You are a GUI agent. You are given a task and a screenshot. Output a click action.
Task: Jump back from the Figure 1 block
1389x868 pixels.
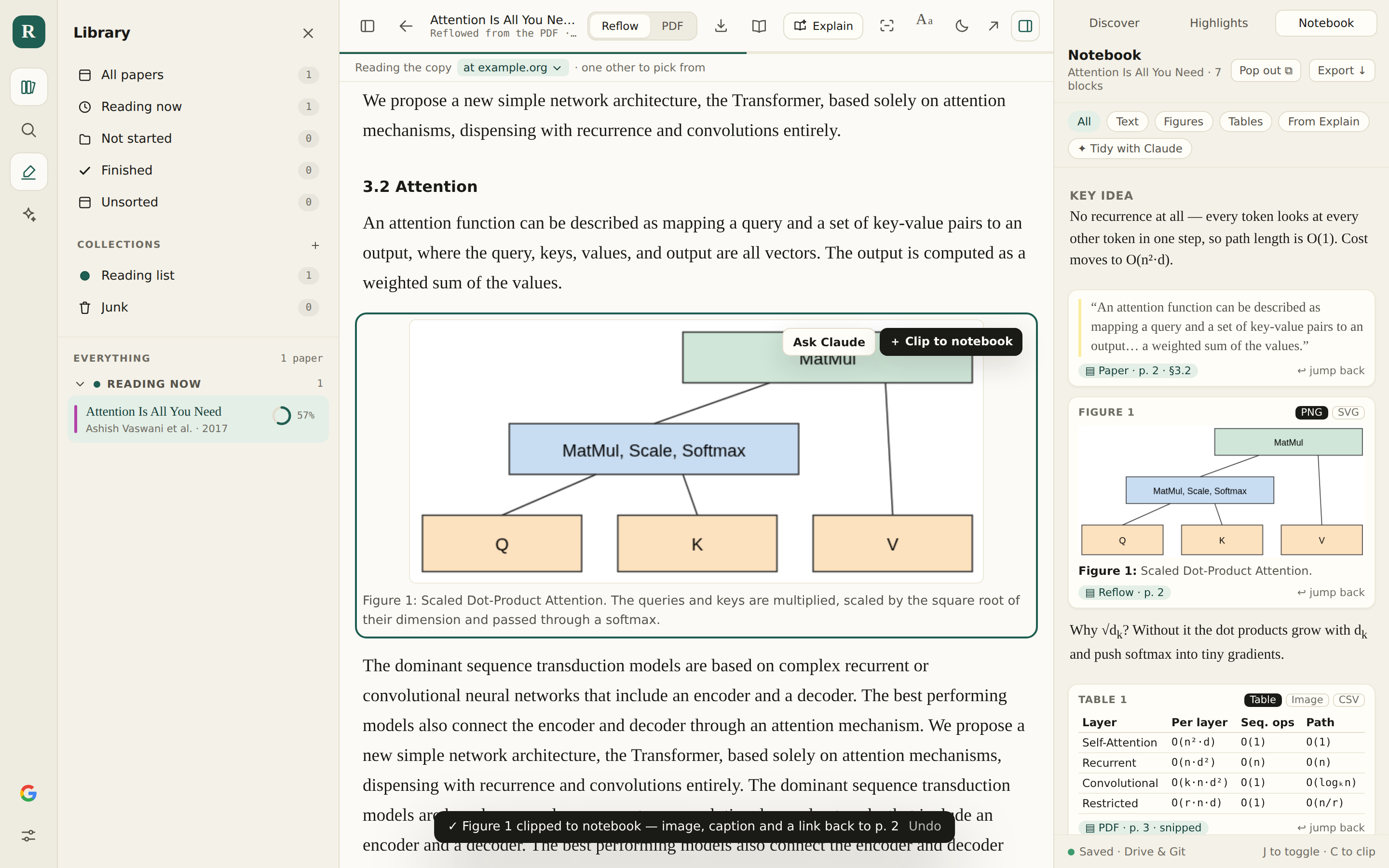[x=1331, y=593]
